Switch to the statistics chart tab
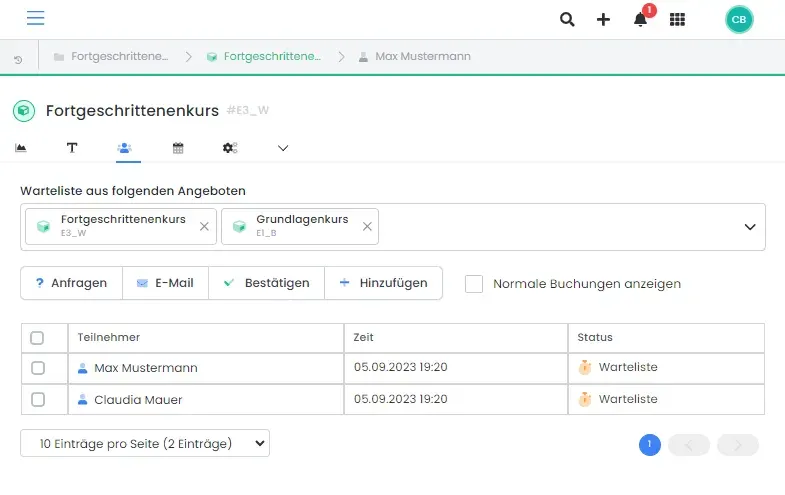Viewport: 785px width, 495px height. click(21, 148)
